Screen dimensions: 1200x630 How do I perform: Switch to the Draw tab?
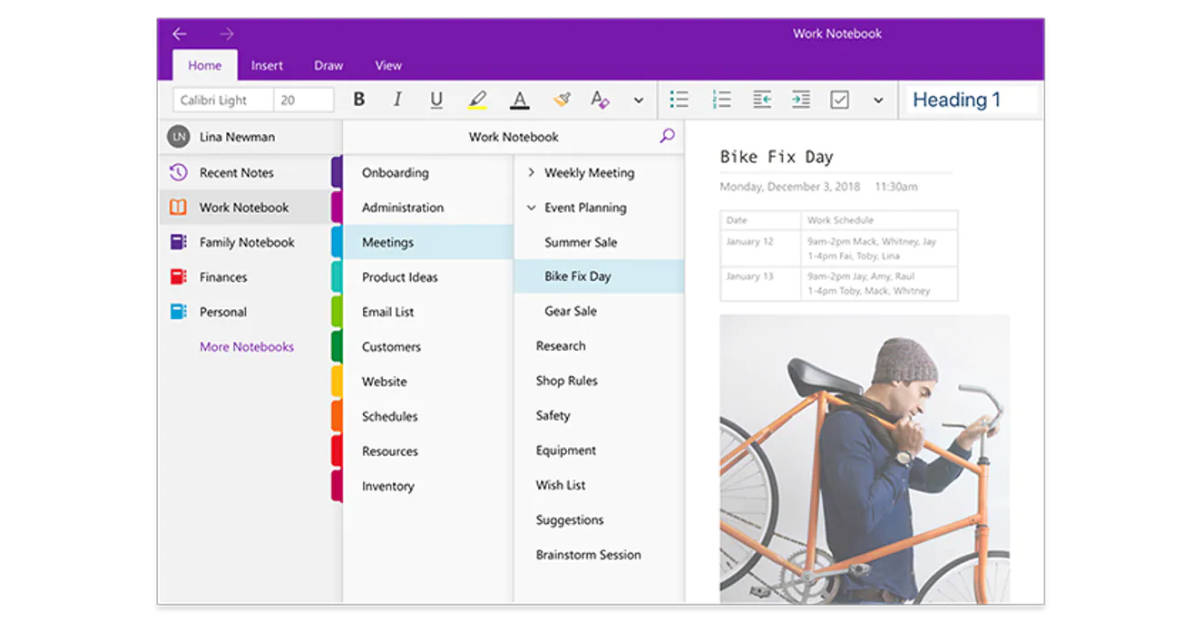328,65
